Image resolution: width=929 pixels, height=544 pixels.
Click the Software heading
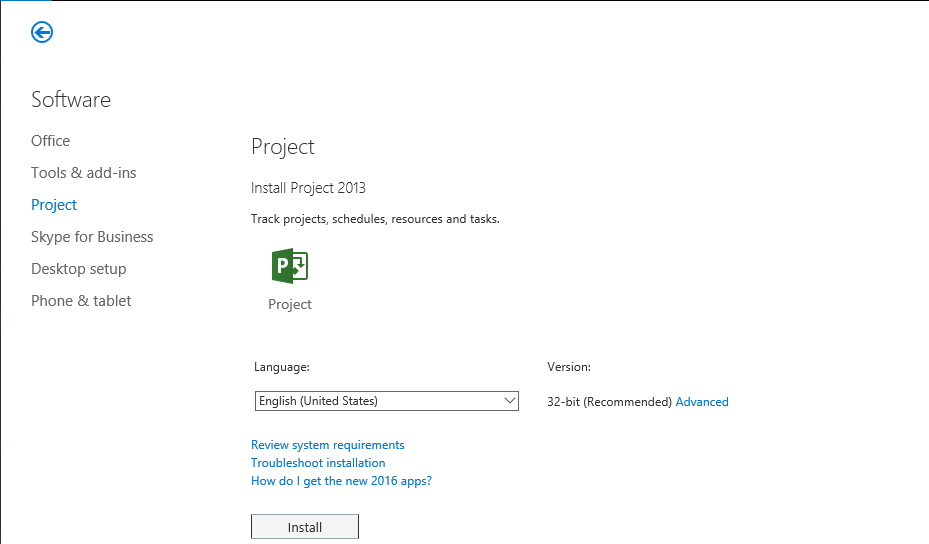(x=71, y=100)
